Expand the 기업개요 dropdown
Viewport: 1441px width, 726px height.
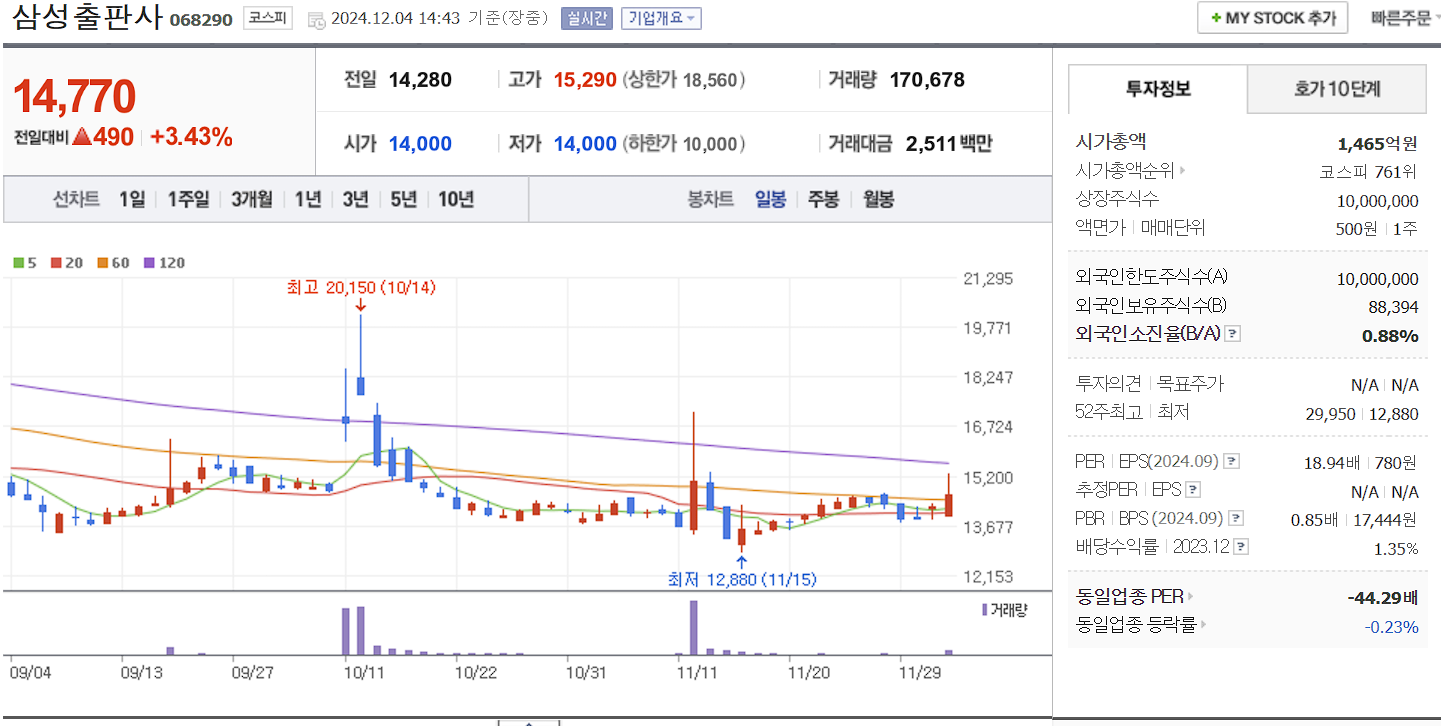click(661, 20)
